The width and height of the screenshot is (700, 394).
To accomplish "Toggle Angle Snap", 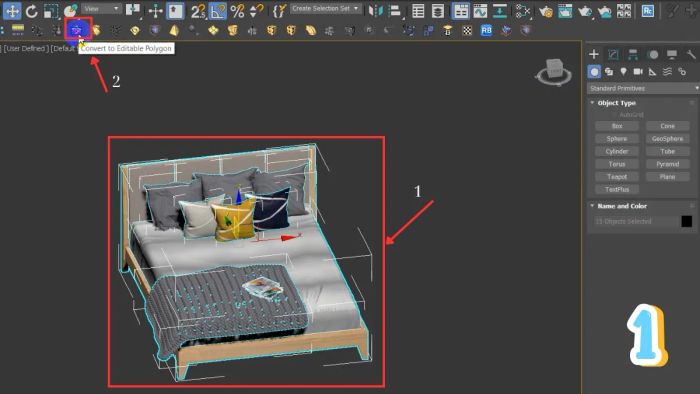I will click(x=217, y=11).
